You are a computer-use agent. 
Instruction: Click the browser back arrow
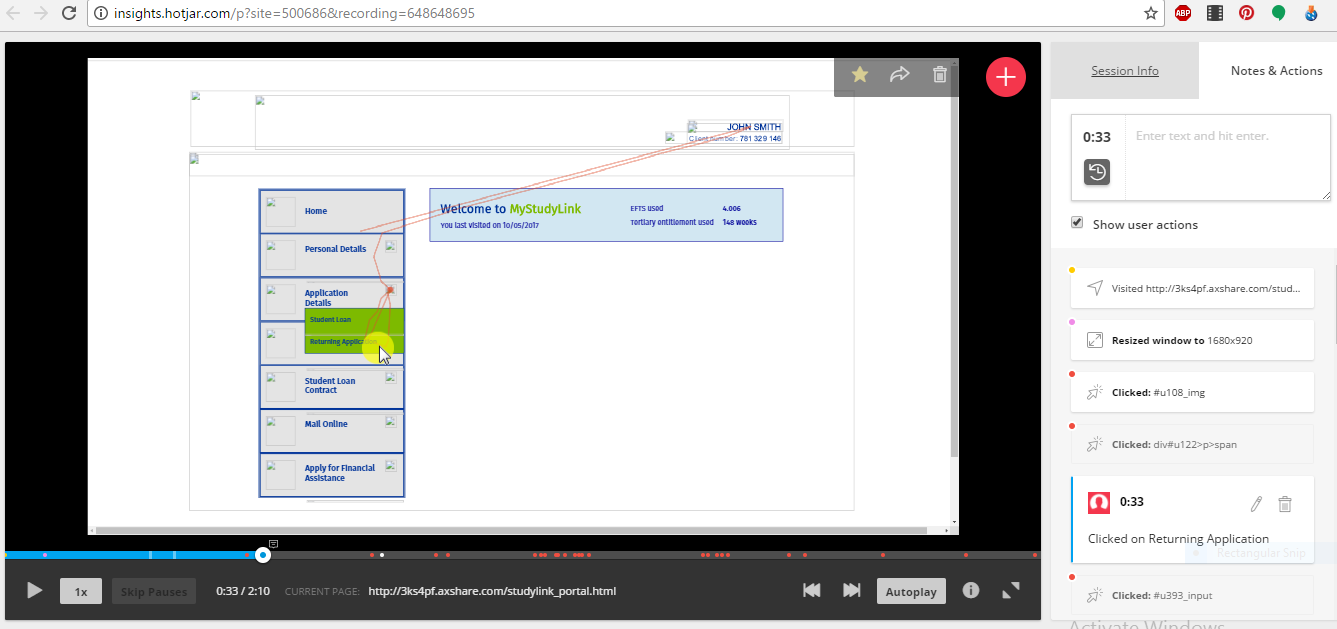point(13,13)
